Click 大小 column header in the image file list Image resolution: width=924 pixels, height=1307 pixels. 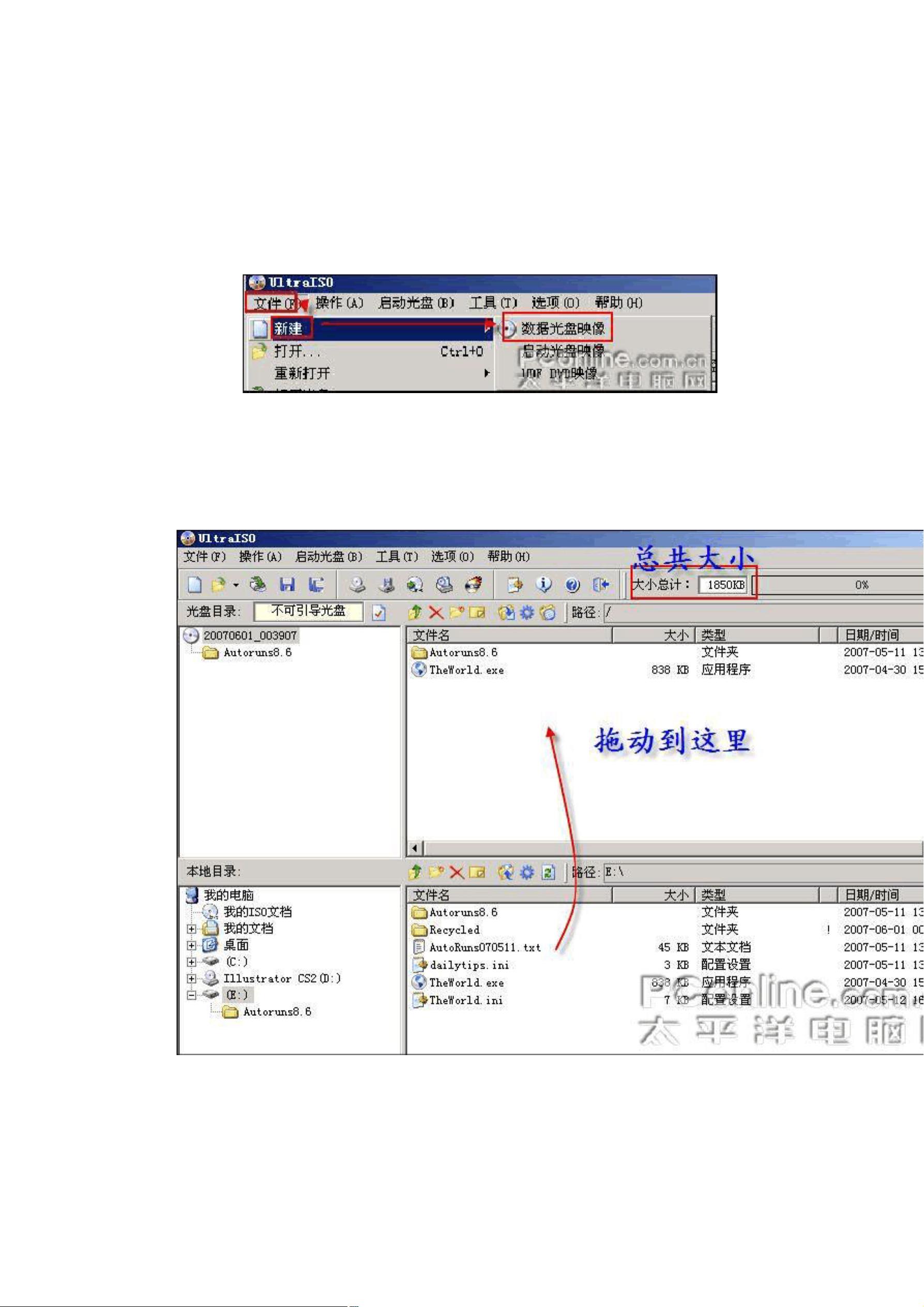pos(654,635)
